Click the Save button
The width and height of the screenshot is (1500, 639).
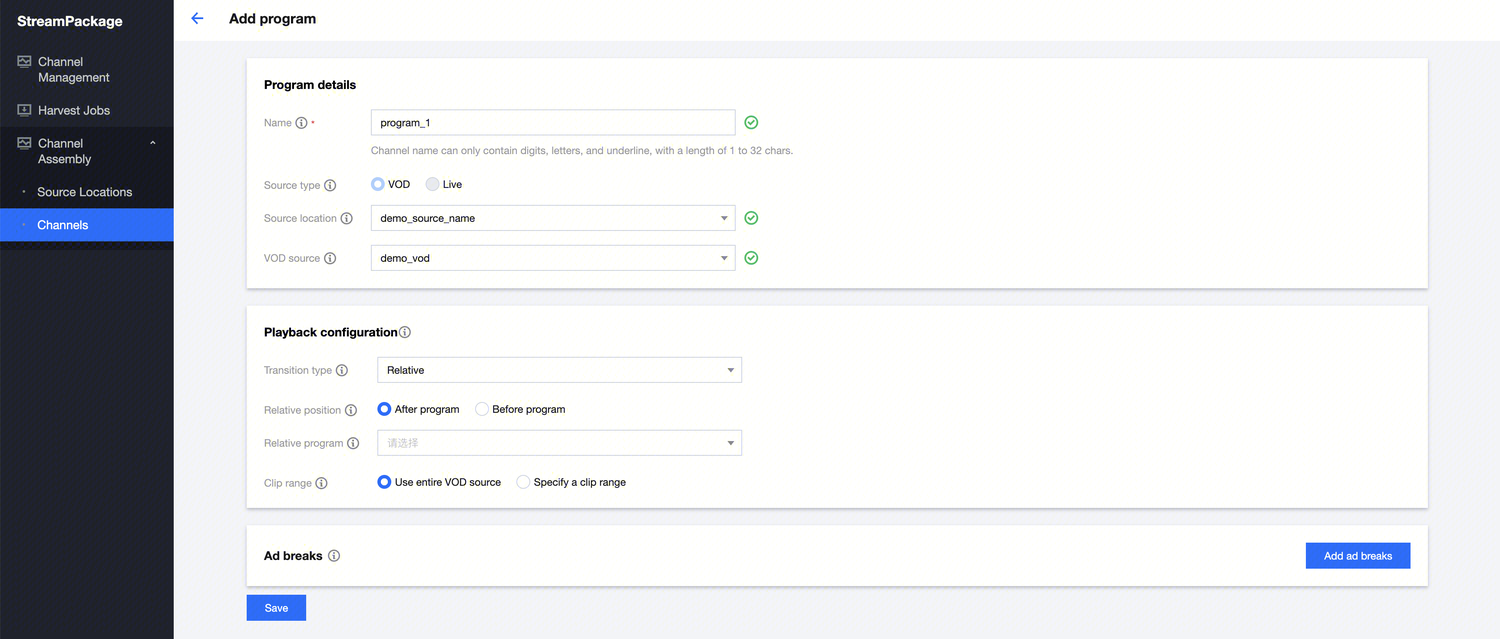tap(276, 608)
